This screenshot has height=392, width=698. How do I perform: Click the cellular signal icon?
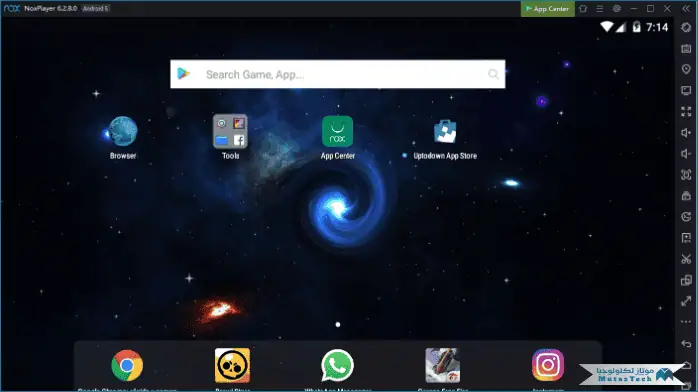pos(621,28)
